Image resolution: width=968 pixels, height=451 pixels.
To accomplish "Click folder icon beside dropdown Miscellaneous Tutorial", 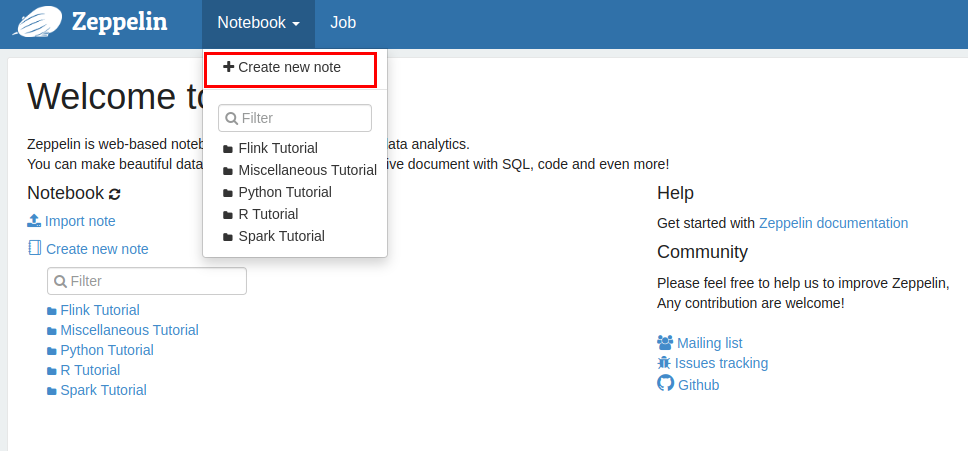I will [x=228, y=171].
